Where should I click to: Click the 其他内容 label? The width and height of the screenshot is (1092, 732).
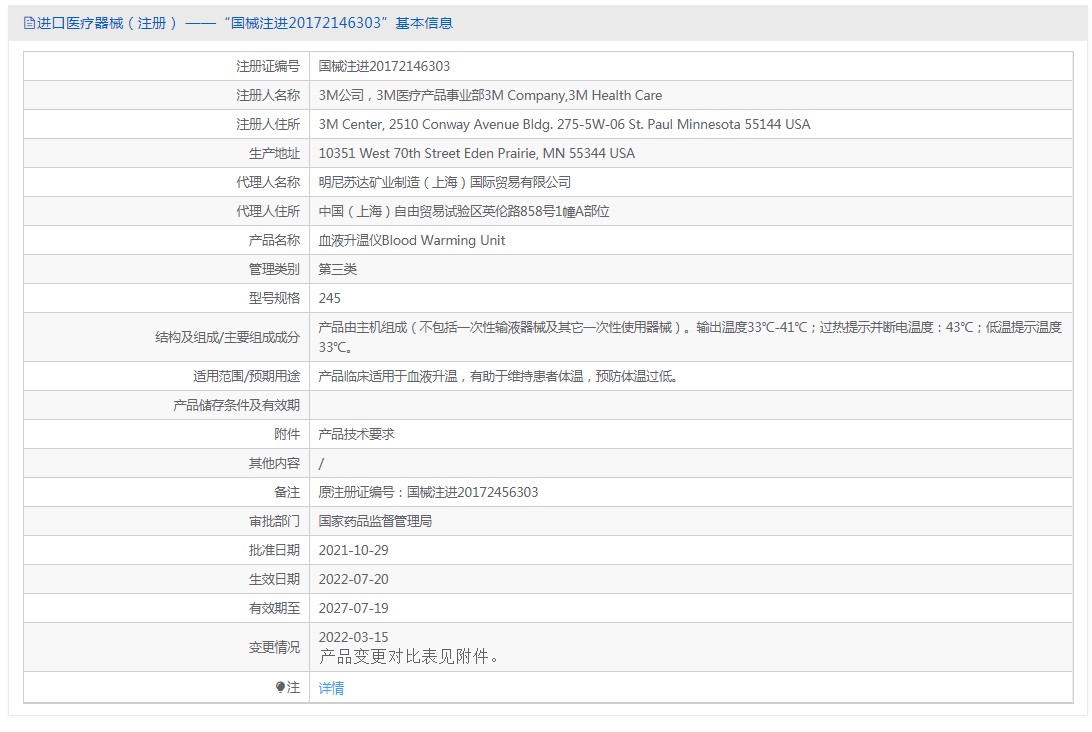(274, 463)
